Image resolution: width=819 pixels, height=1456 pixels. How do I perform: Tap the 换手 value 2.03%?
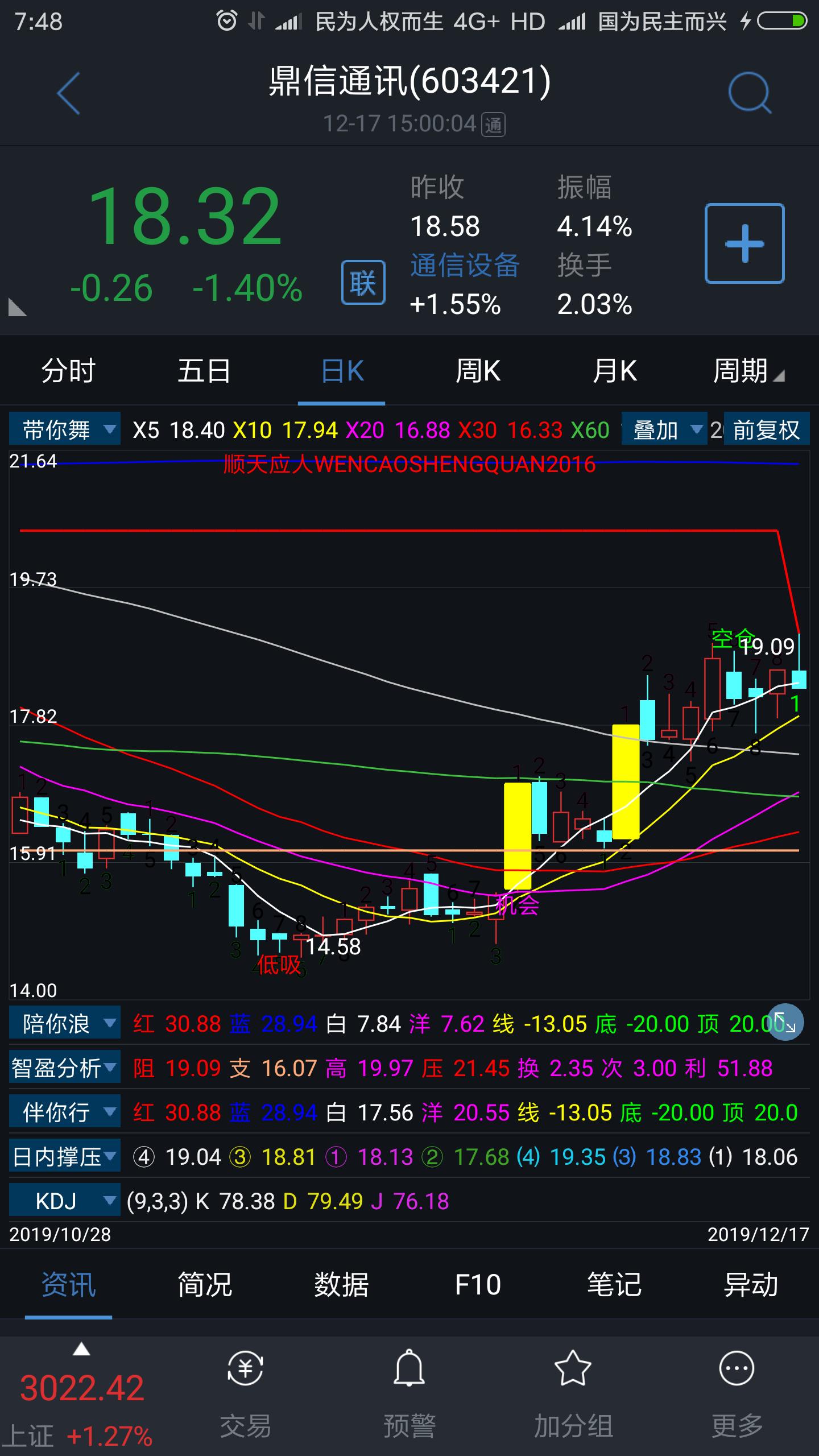(594, 304)
